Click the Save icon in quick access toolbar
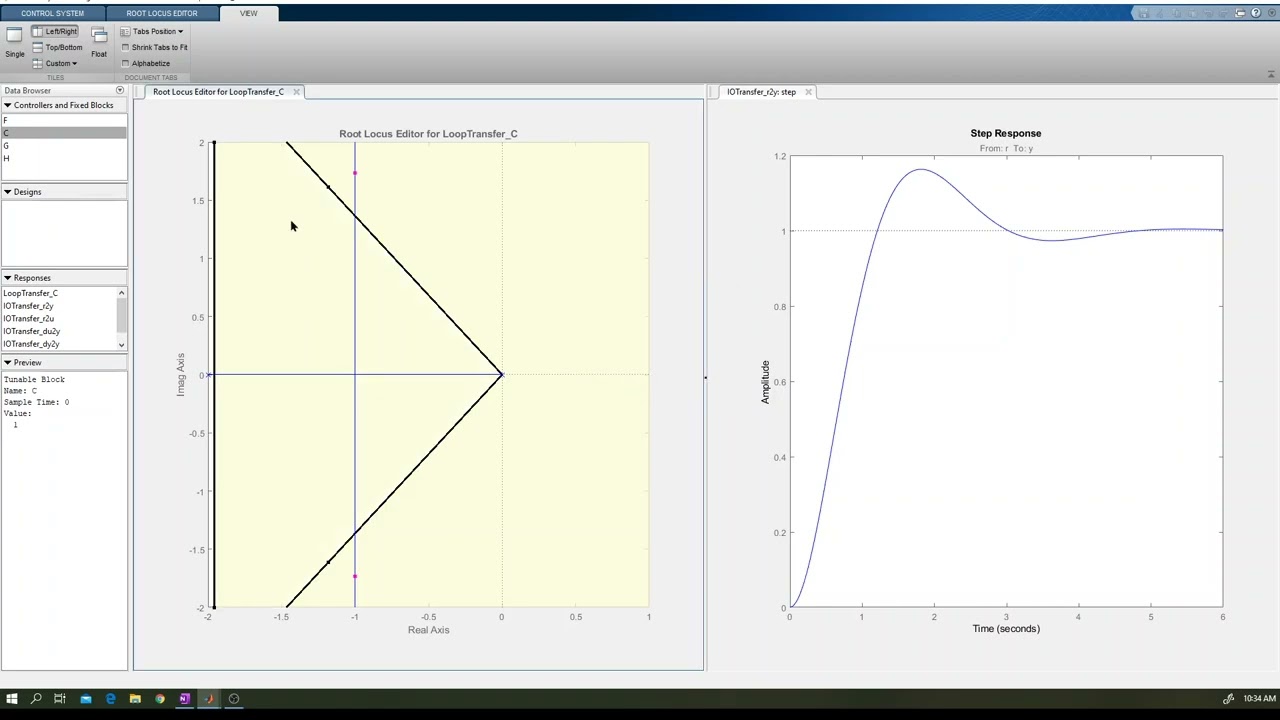The image size is (1280, 720). [1144, 13]
